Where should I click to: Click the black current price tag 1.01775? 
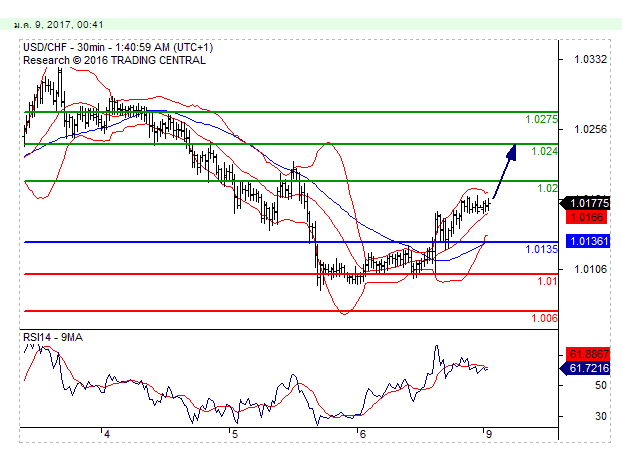click(585, 203)
